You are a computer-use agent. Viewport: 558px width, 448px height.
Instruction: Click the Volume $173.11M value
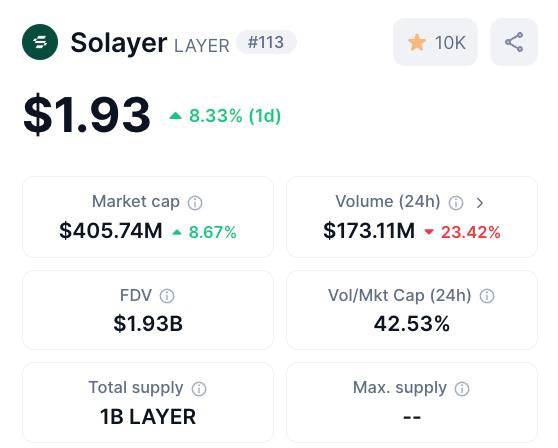[369, 231]
